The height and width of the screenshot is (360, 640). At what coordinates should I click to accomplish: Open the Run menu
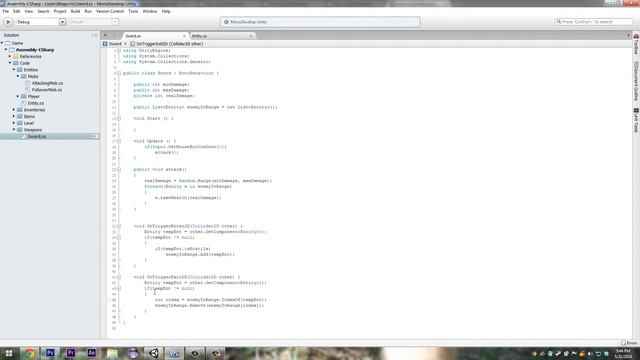click(88, 11)
